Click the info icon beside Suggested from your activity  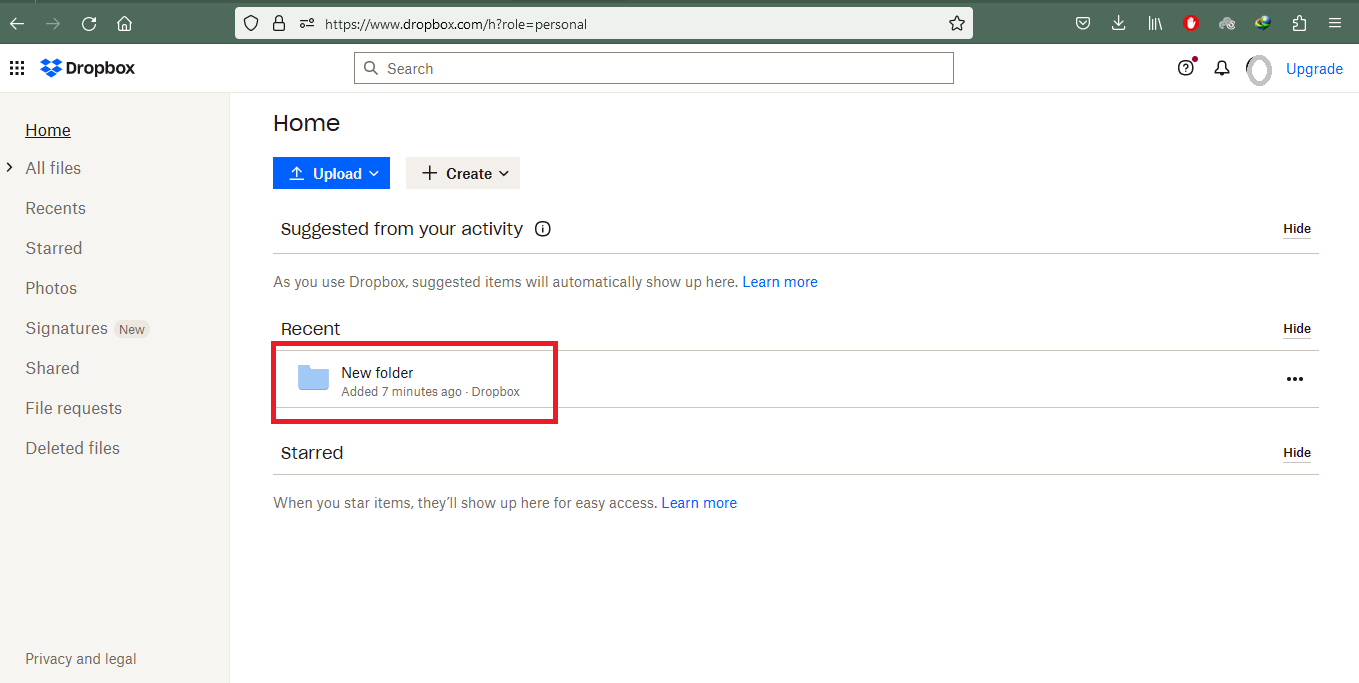pos(543,229)
